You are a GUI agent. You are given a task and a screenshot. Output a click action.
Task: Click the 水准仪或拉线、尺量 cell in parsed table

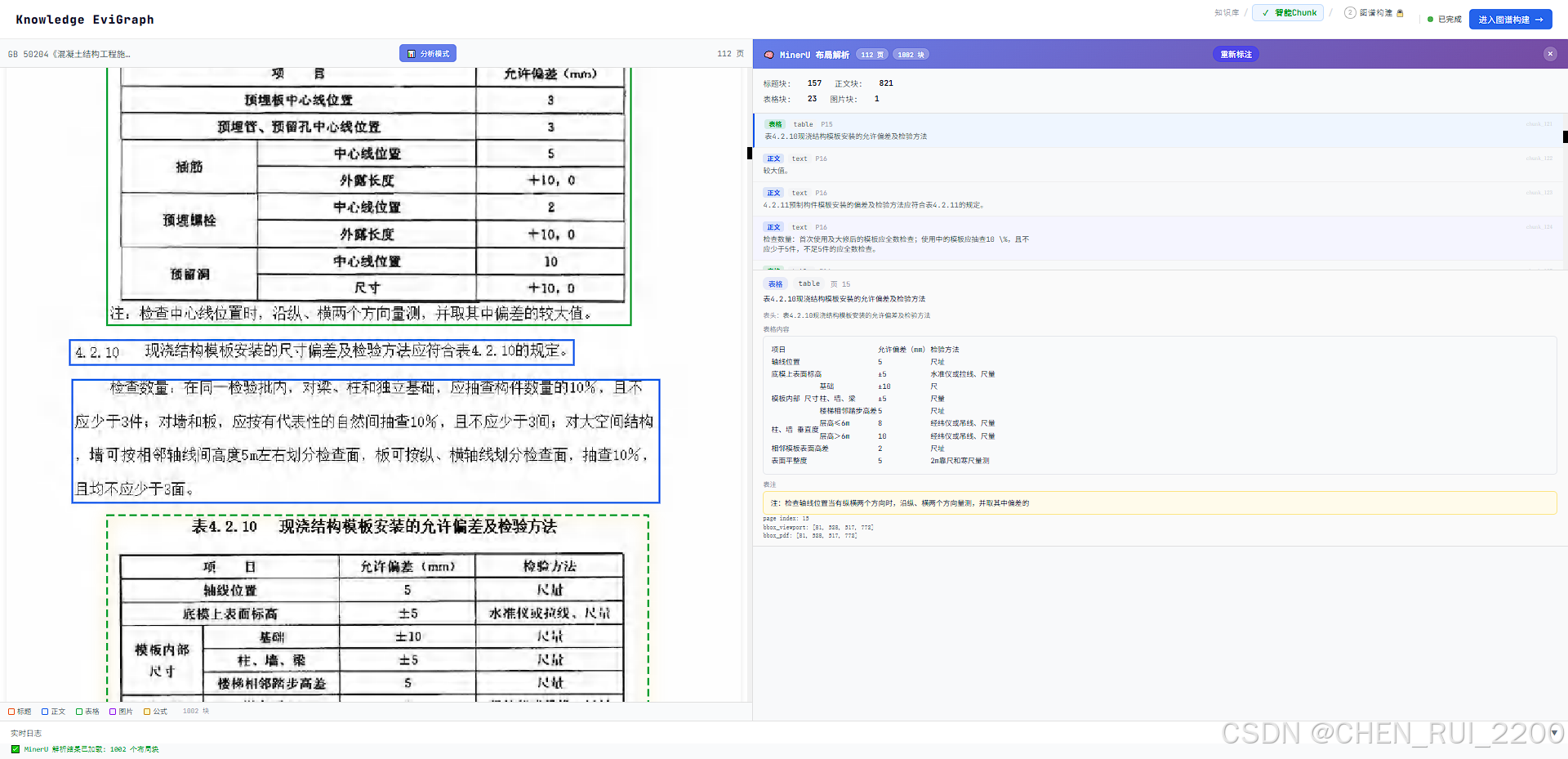coord(963,374)
